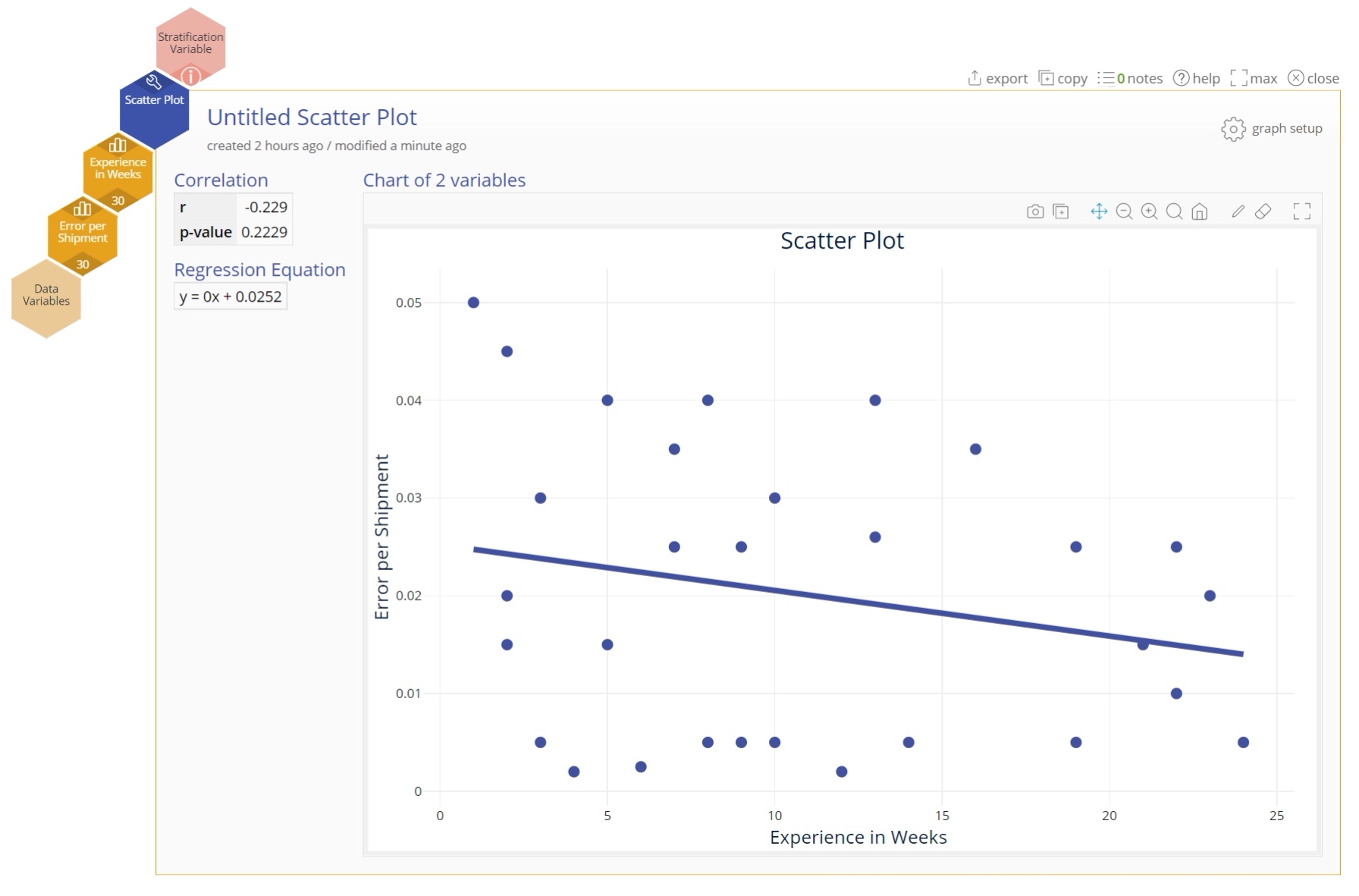Select the Experience in Weeks variable hexagon
Screen dimensions: 1359x896
(118, 172)
